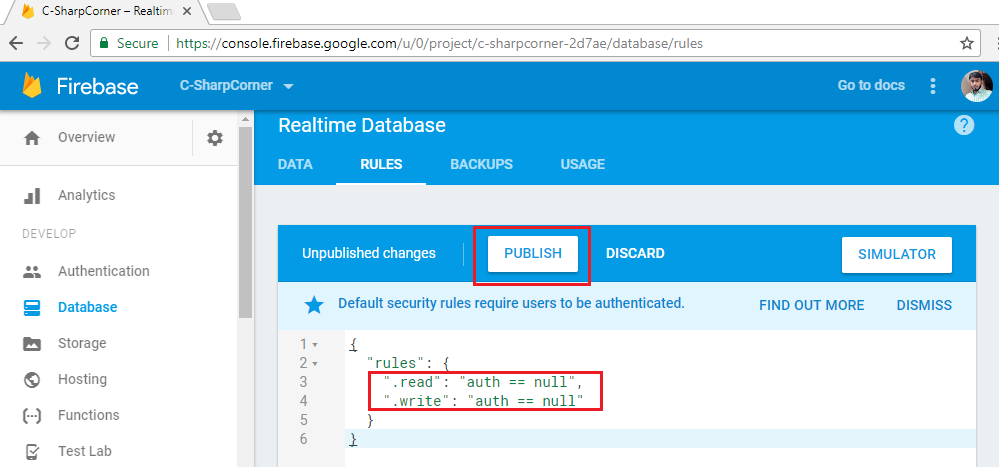Click the Database sidebar icon
Viewport: 999px width, 467px height.
(32, 307)
